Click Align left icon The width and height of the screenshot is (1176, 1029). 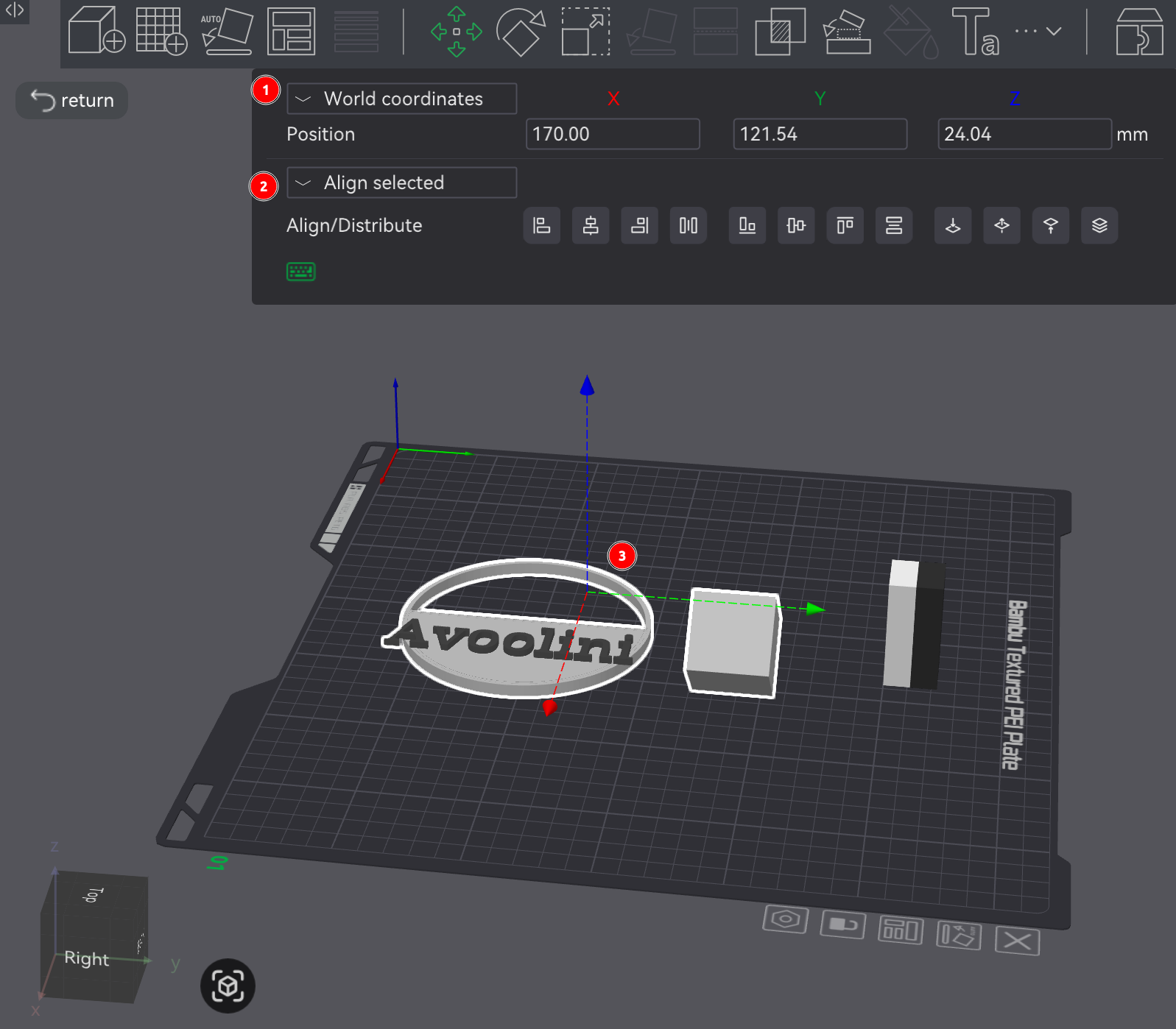click(542, 225)
